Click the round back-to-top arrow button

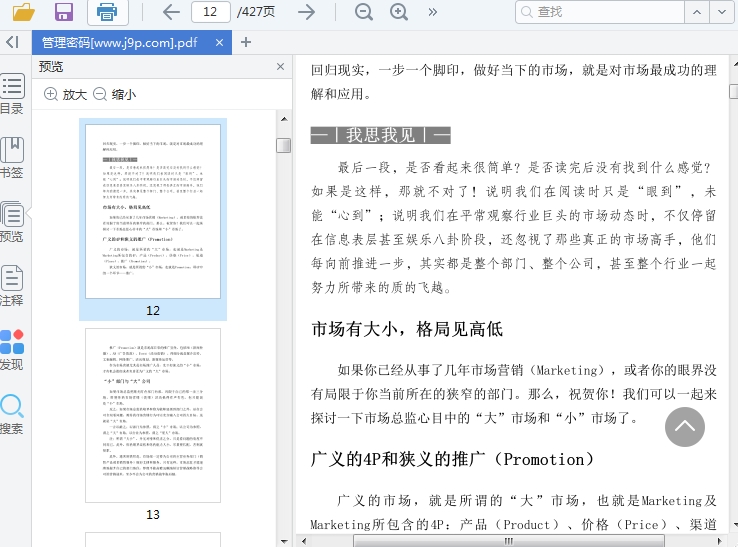(x=684, y=427)
